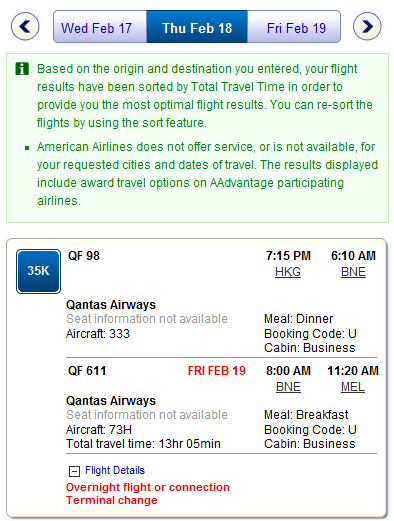Screen dimensions: 394x521
Task: Click the Overnight flight or connection warning
Action: coord(148,487)
